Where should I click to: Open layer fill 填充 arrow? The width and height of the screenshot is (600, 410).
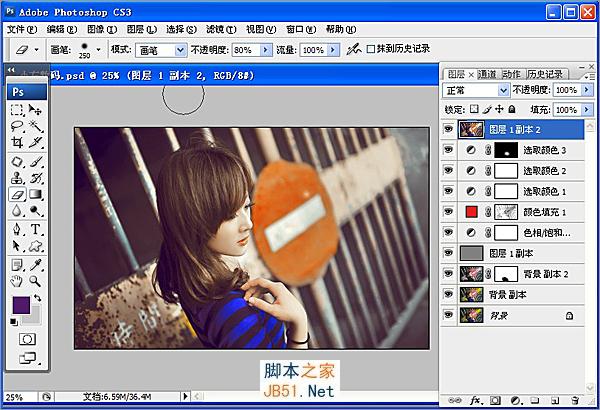click(x=587, y=110)
